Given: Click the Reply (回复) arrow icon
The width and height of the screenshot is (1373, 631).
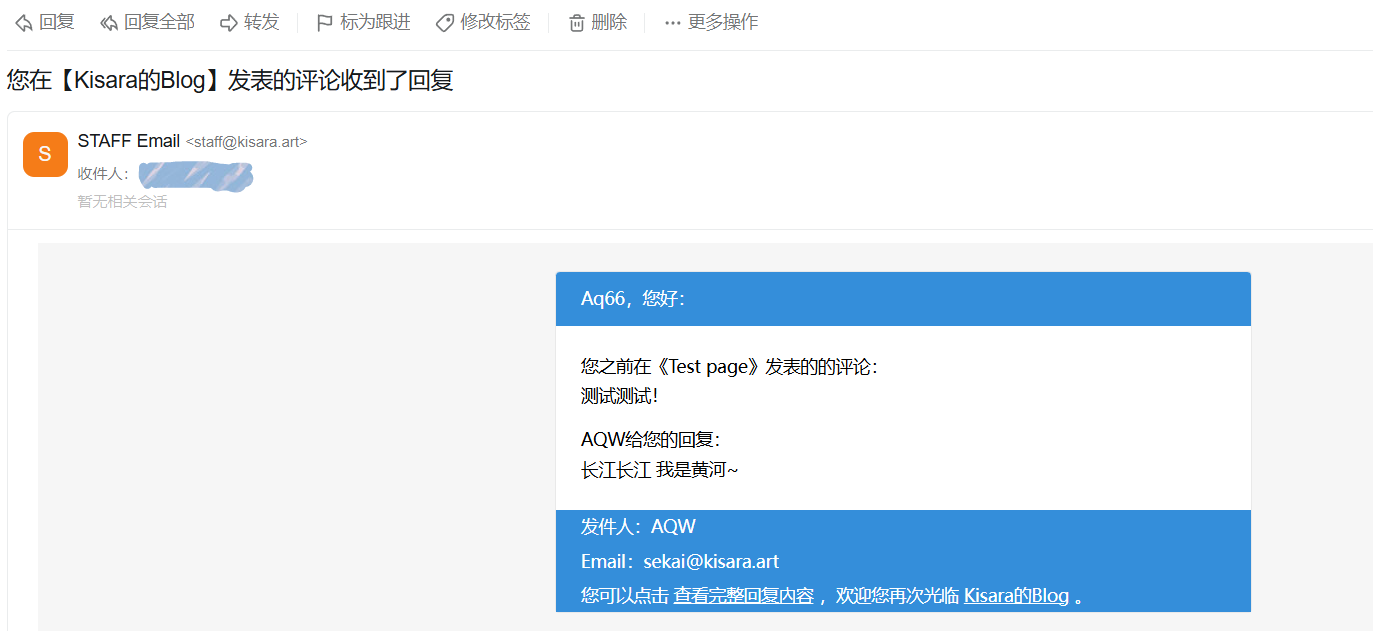Looking at the screenshot, I should tap(21, 22).
